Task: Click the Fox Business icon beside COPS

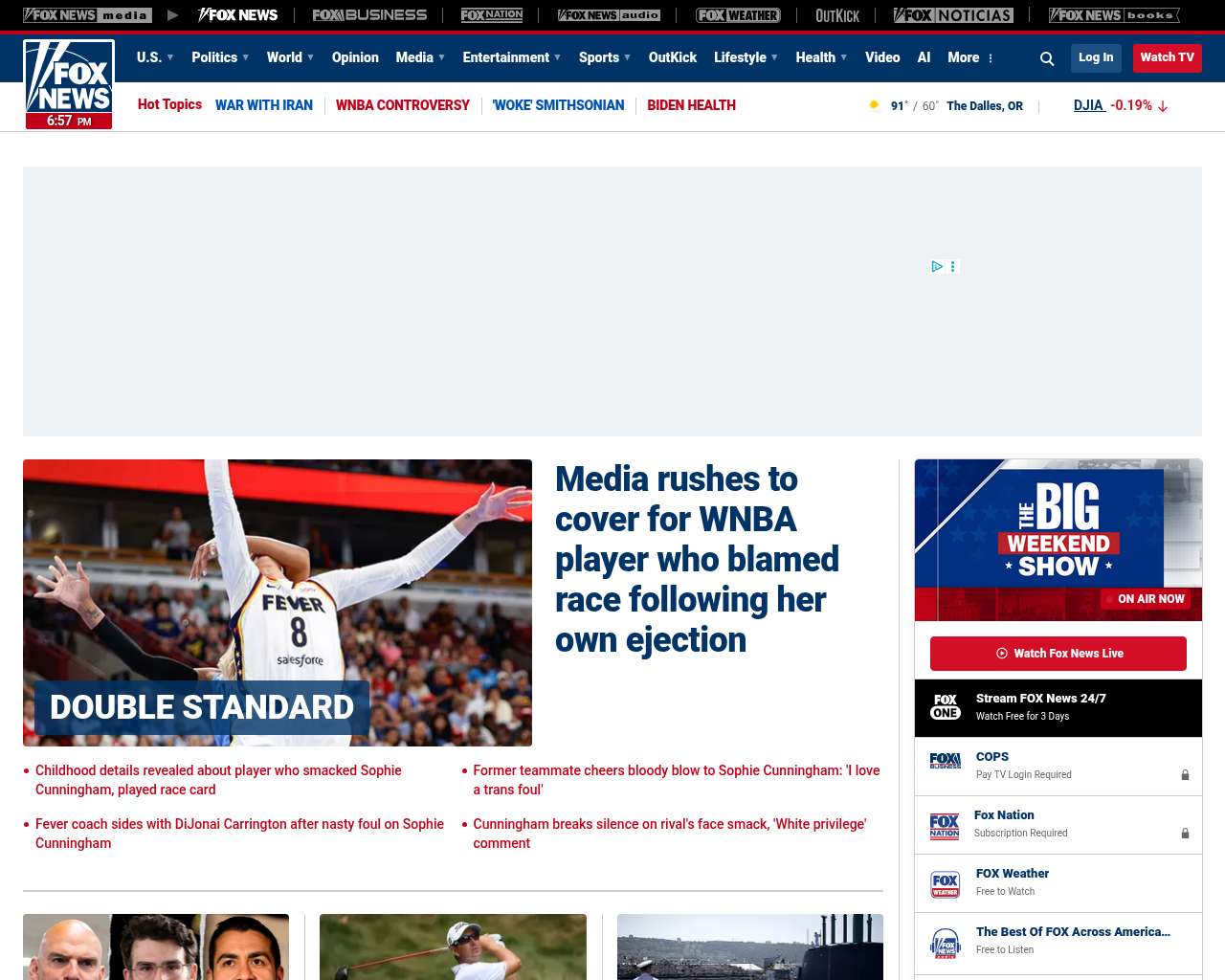Action: coord(946,761)
